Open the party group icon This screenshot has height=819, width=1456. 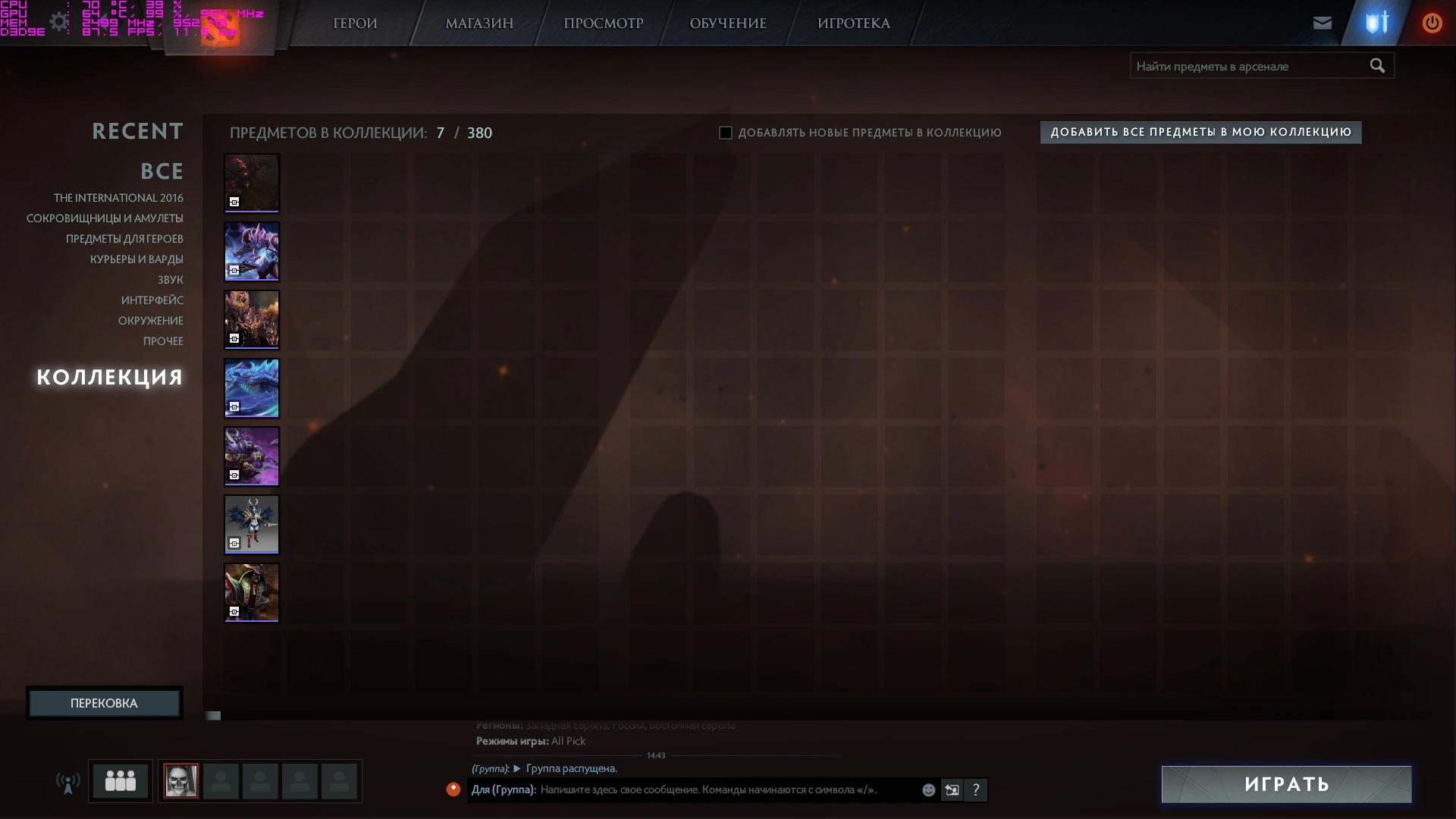(120, 780)
